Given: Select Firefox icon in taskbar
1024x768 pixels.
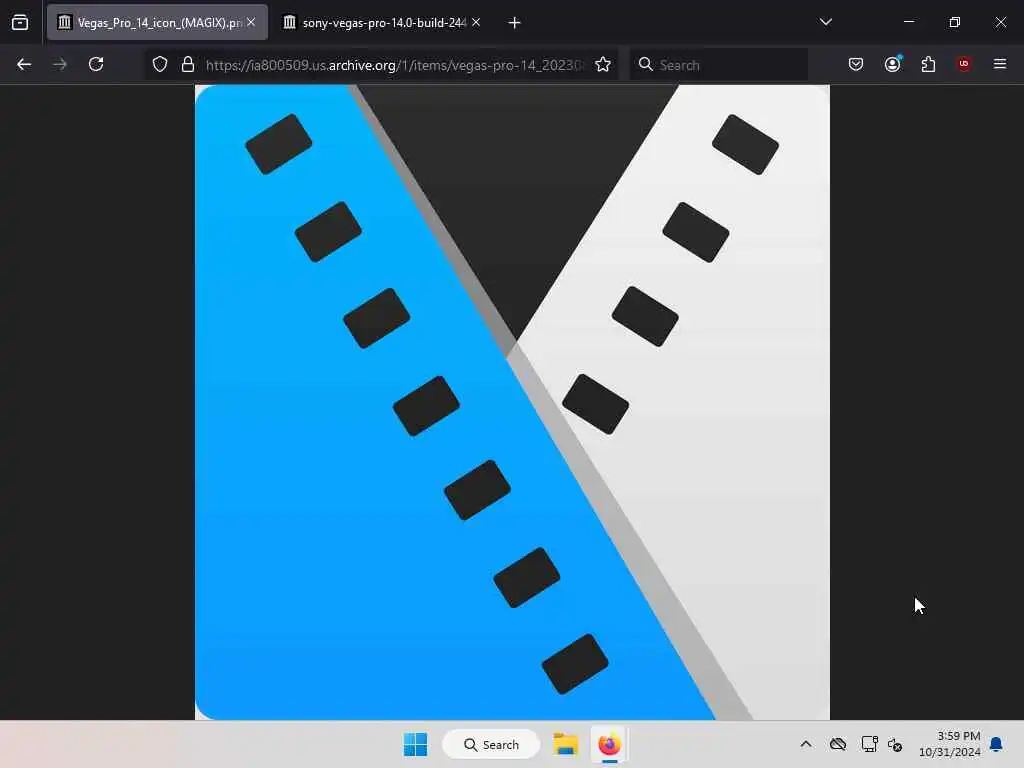Looking at the screenshot, I should pyautogui.click(x=609, y=744).
